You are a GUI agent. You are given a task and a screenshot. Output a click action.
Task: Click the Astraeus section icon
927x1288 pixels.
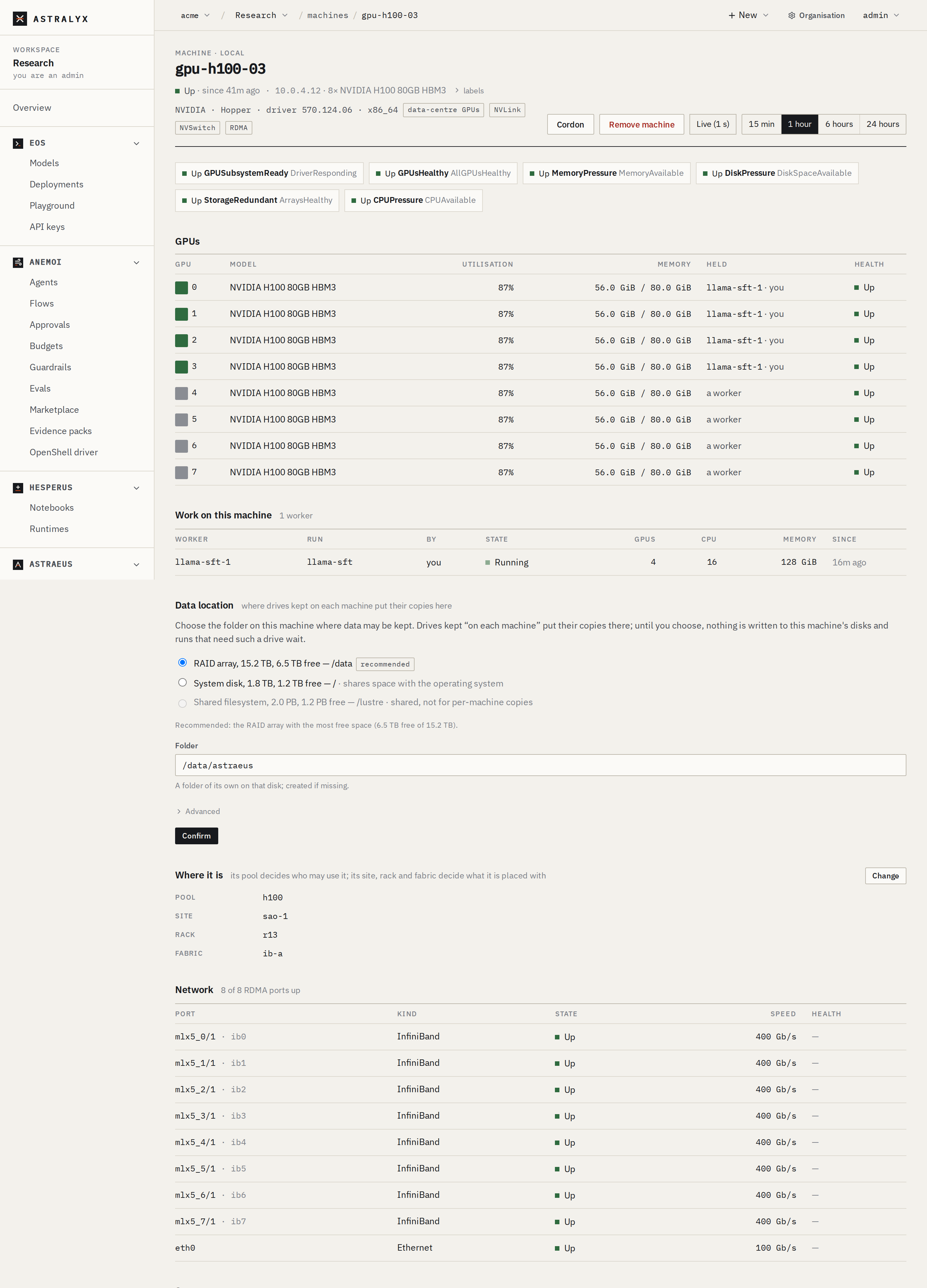[x=18, y=564]
